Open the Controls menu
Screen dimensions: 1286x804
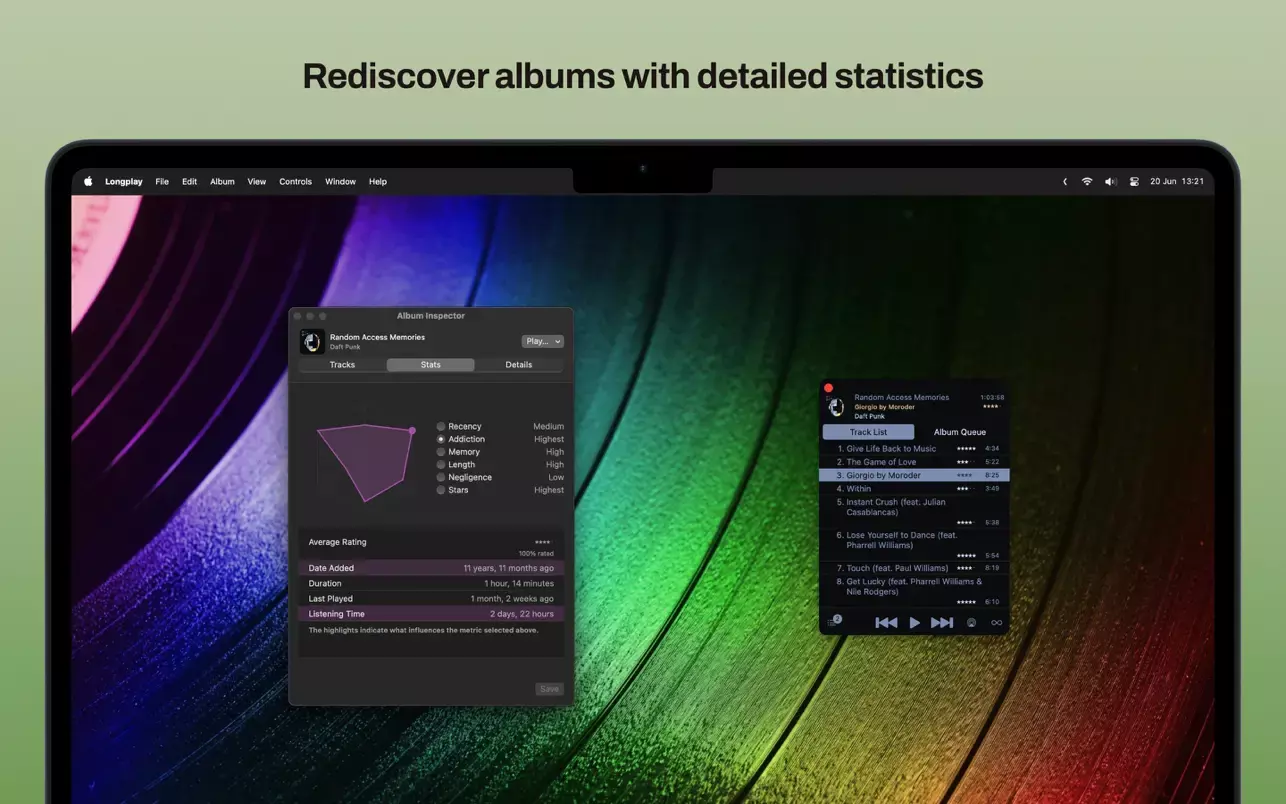coord(295,181)
